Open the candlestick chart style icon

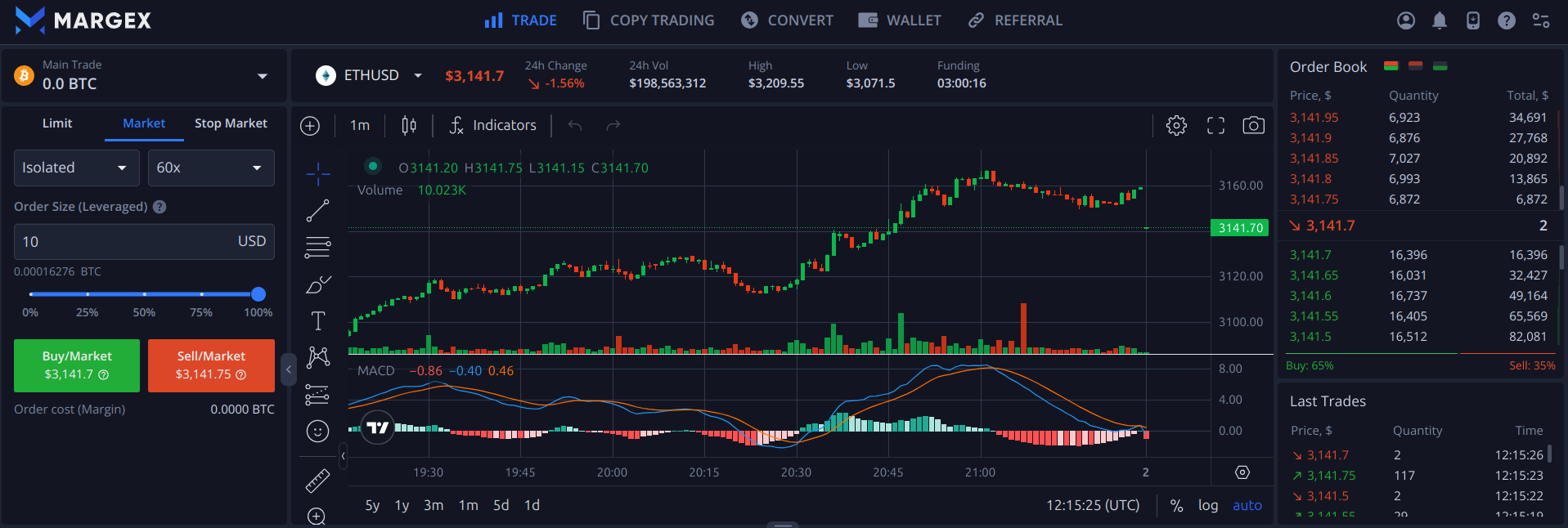pos(409,125)
